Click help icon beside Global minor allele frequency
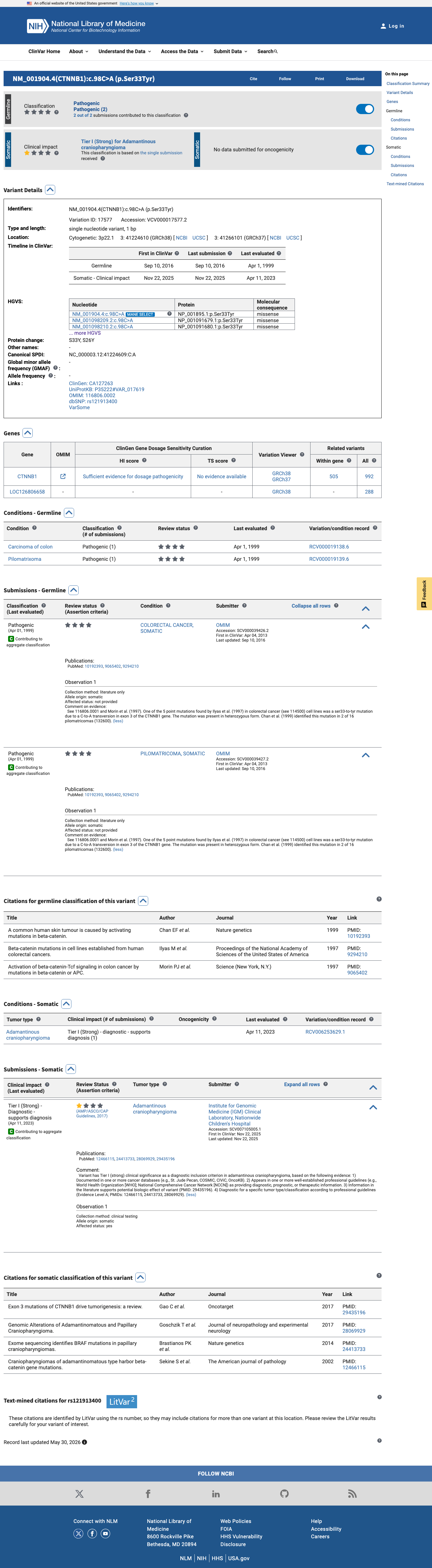Viewport: 432px width, 1568px height. point(55,368)
